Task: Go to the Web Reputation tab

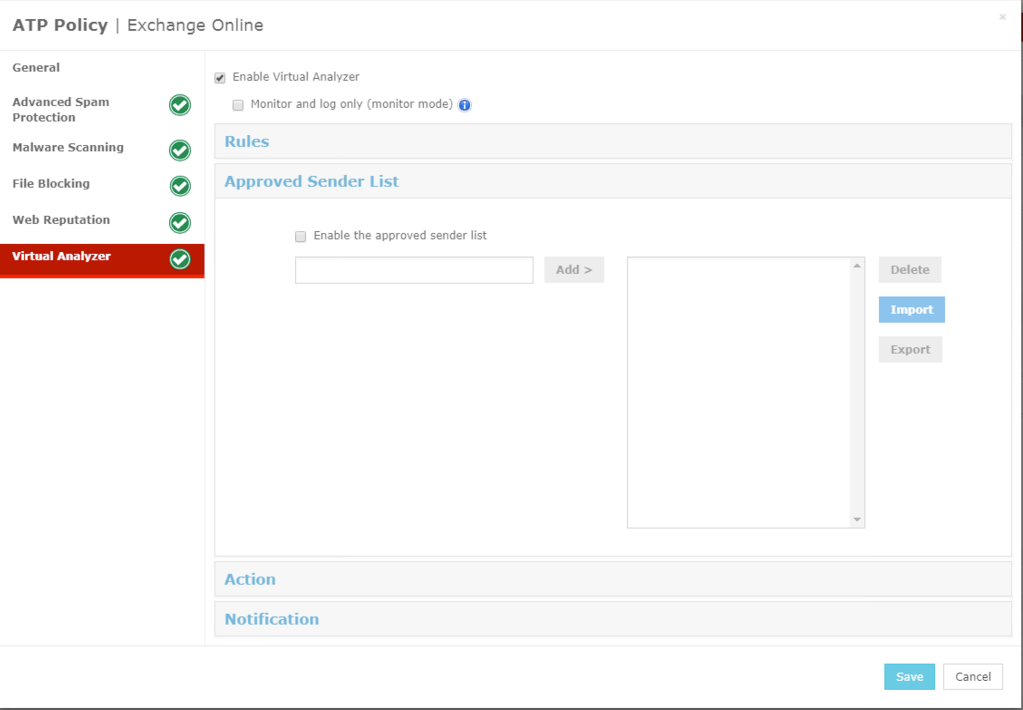Action: pyautogui.click(x=102, y=220)
